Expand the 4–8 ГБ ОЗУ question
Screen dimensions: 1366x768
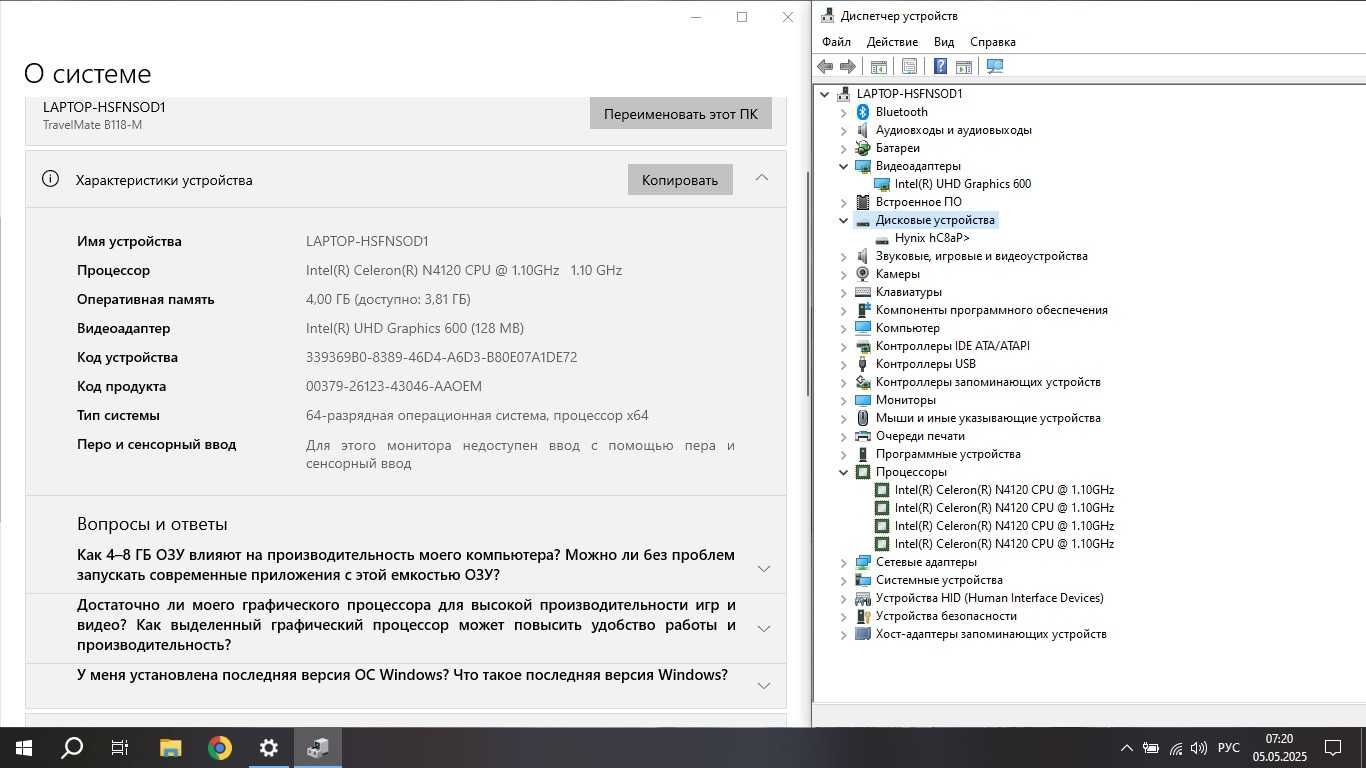tap(764, 568)
